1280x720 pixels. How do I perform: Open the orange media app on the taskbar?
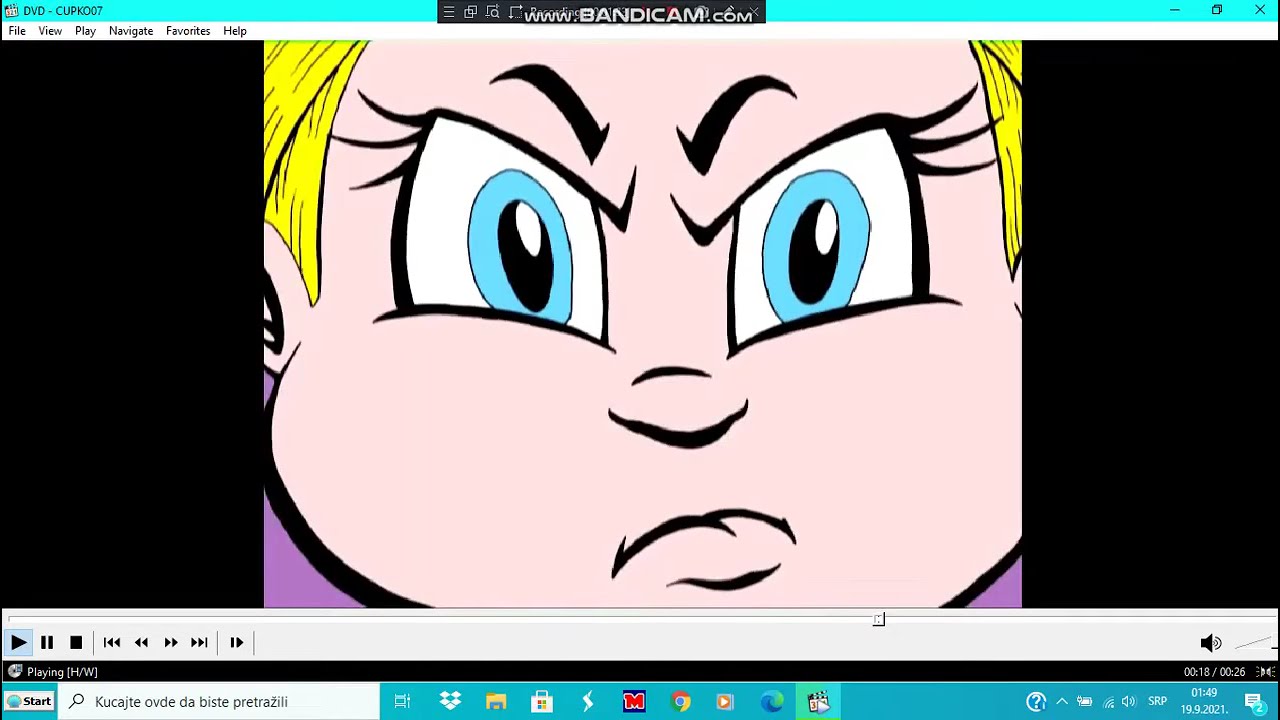point(726,702)
